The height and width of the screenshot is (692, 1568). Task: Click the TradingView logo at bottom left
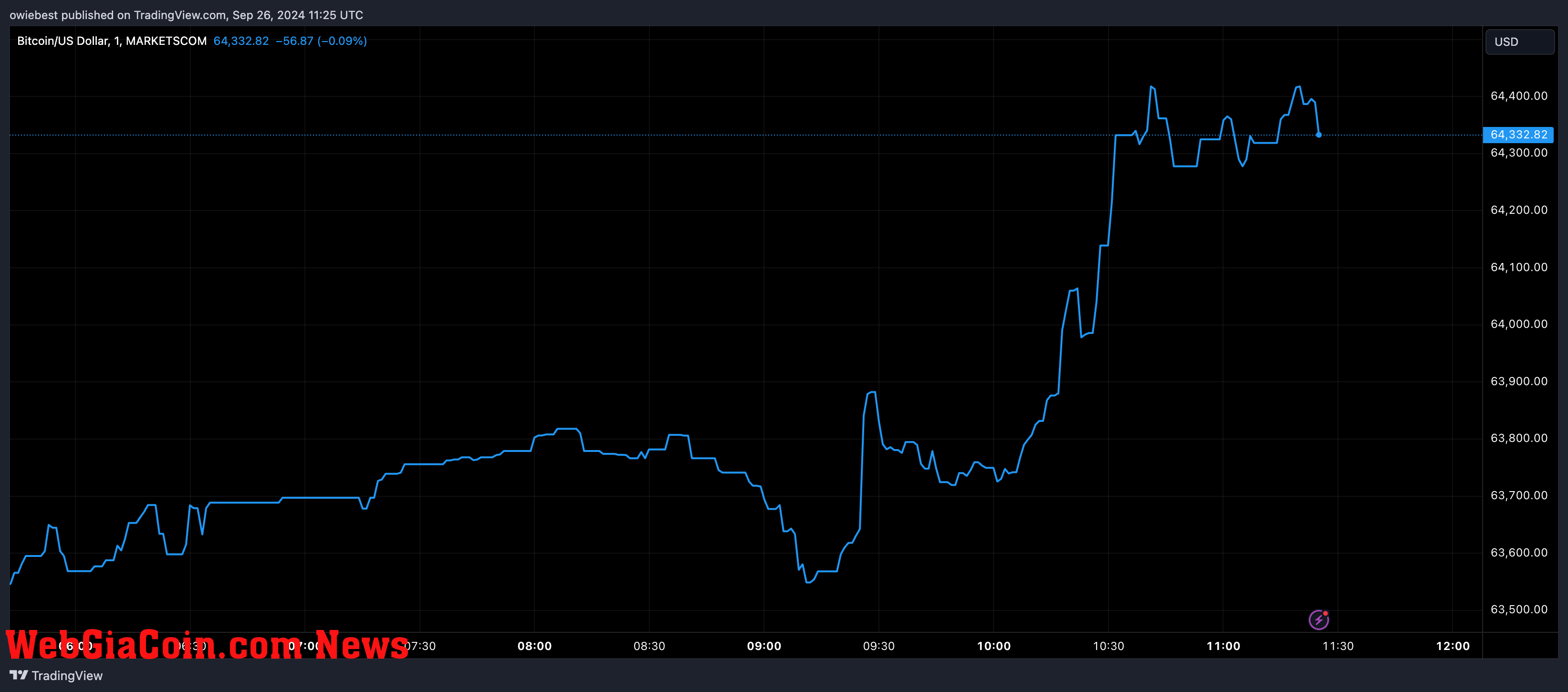coord(56,676)
